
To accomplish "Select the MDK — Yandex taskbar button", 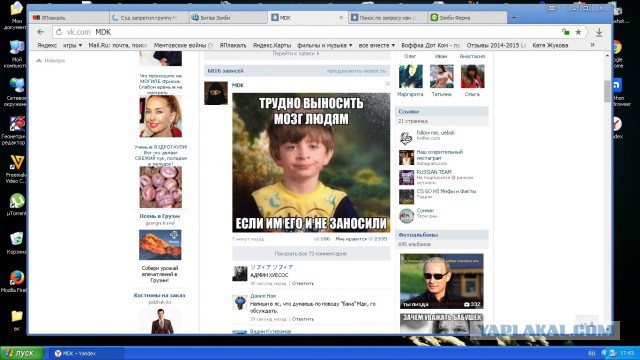I will coord(87,353).
